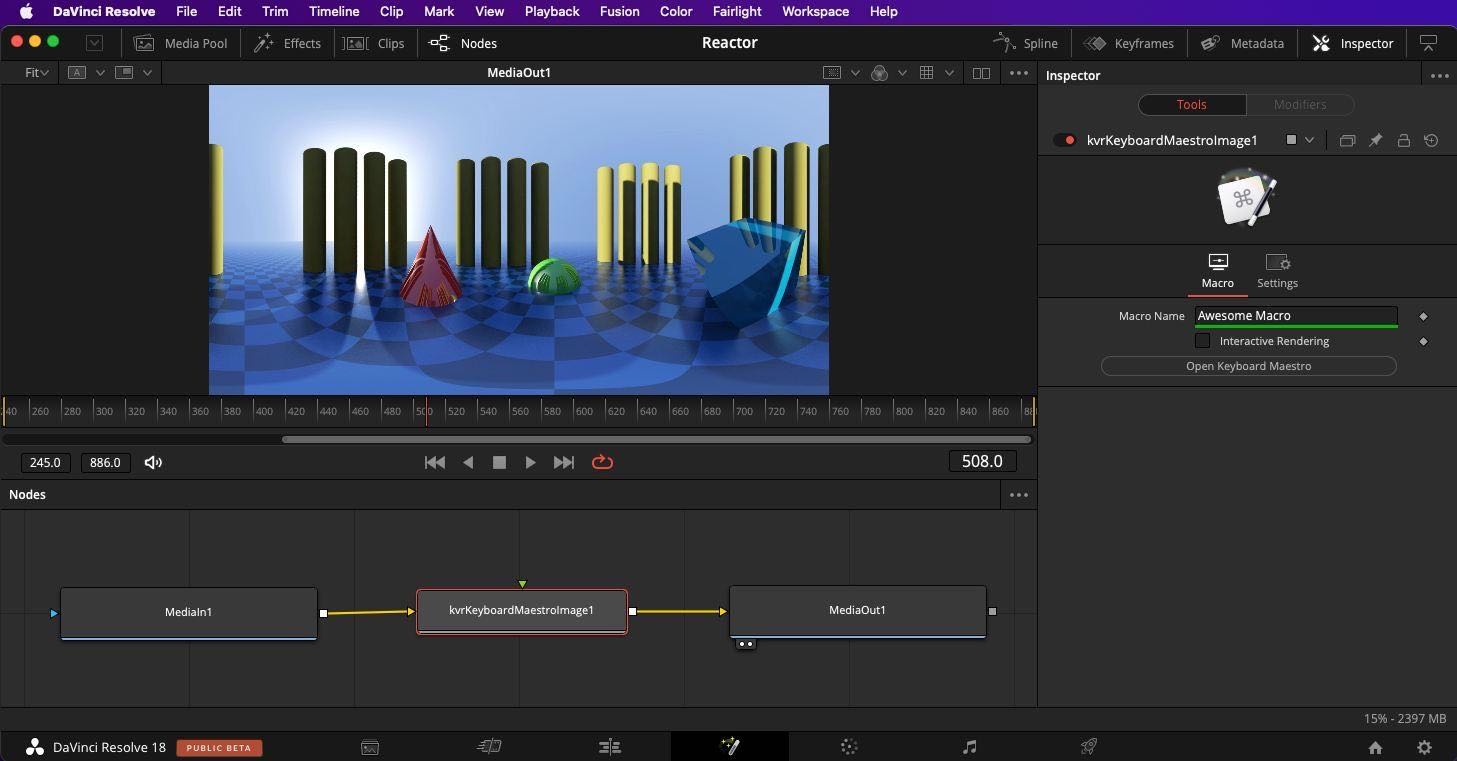Toggle viewer color channel display
The height and width of the screenshot is (761, 1457).
(879, 73)
